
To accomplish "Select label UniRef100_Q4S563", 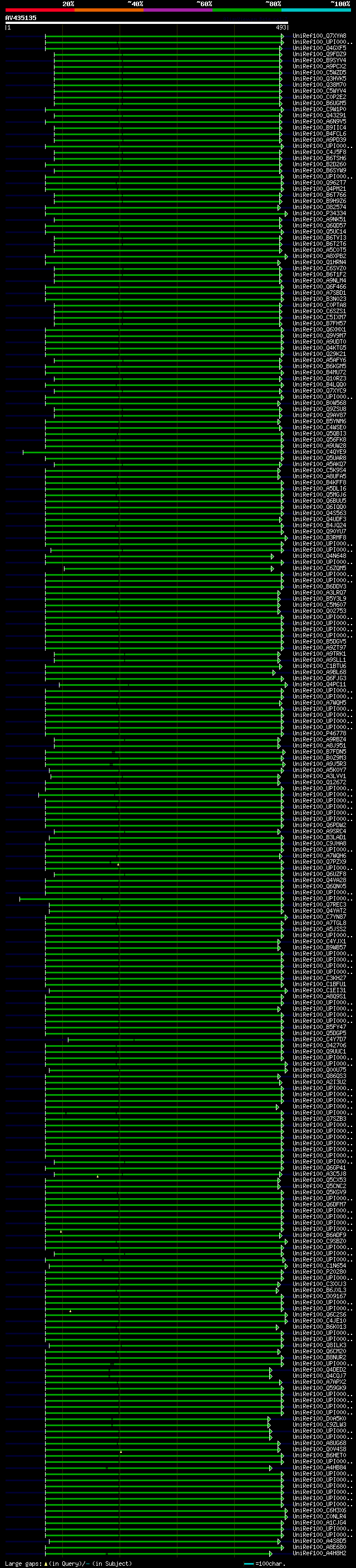I will [319, 513].
